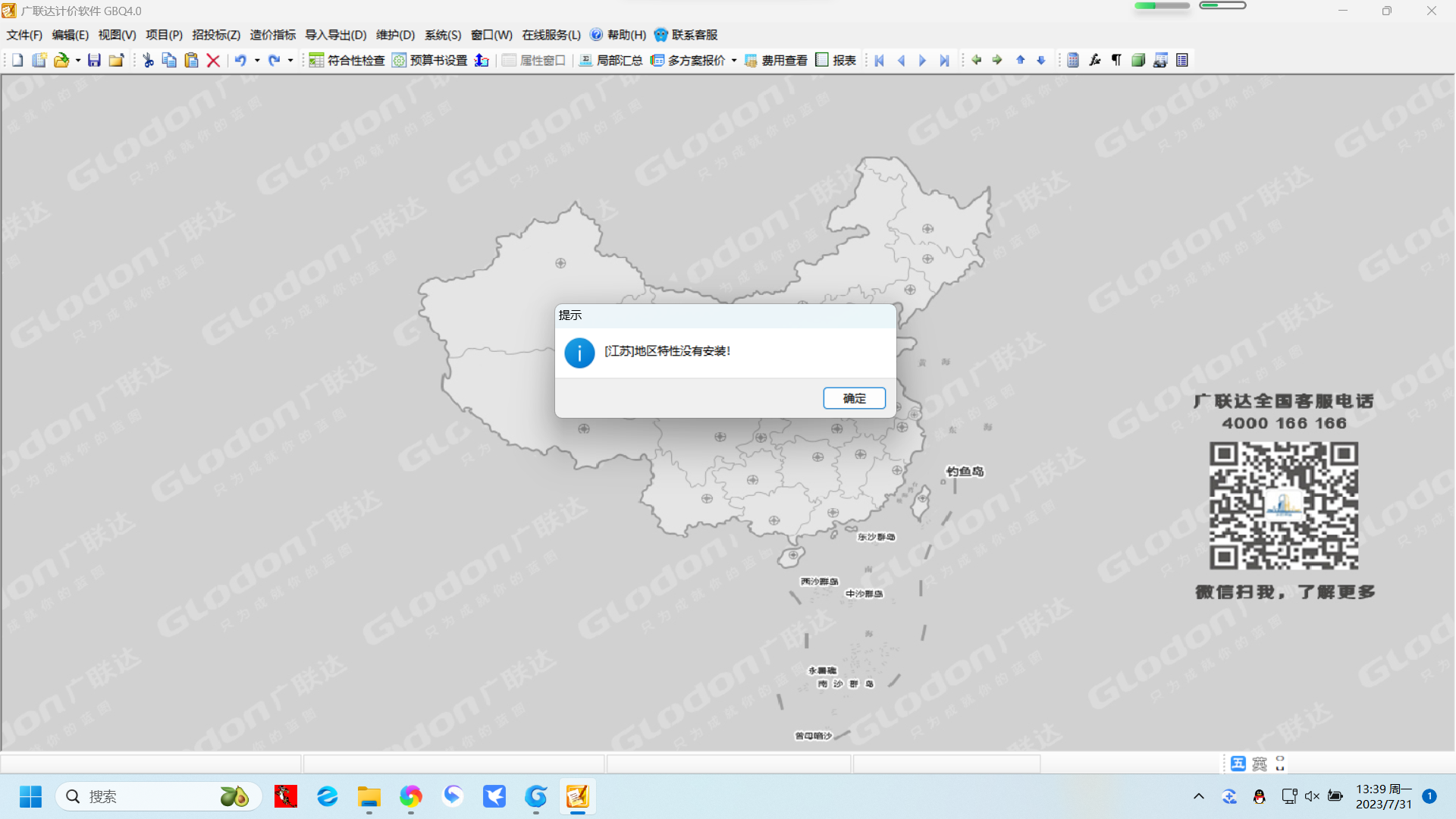The height and width of the screenshot is (819, 1456).
Task: Open File Explorer from the taskbar
Action: pyautogui.click(x=369, y=796)
